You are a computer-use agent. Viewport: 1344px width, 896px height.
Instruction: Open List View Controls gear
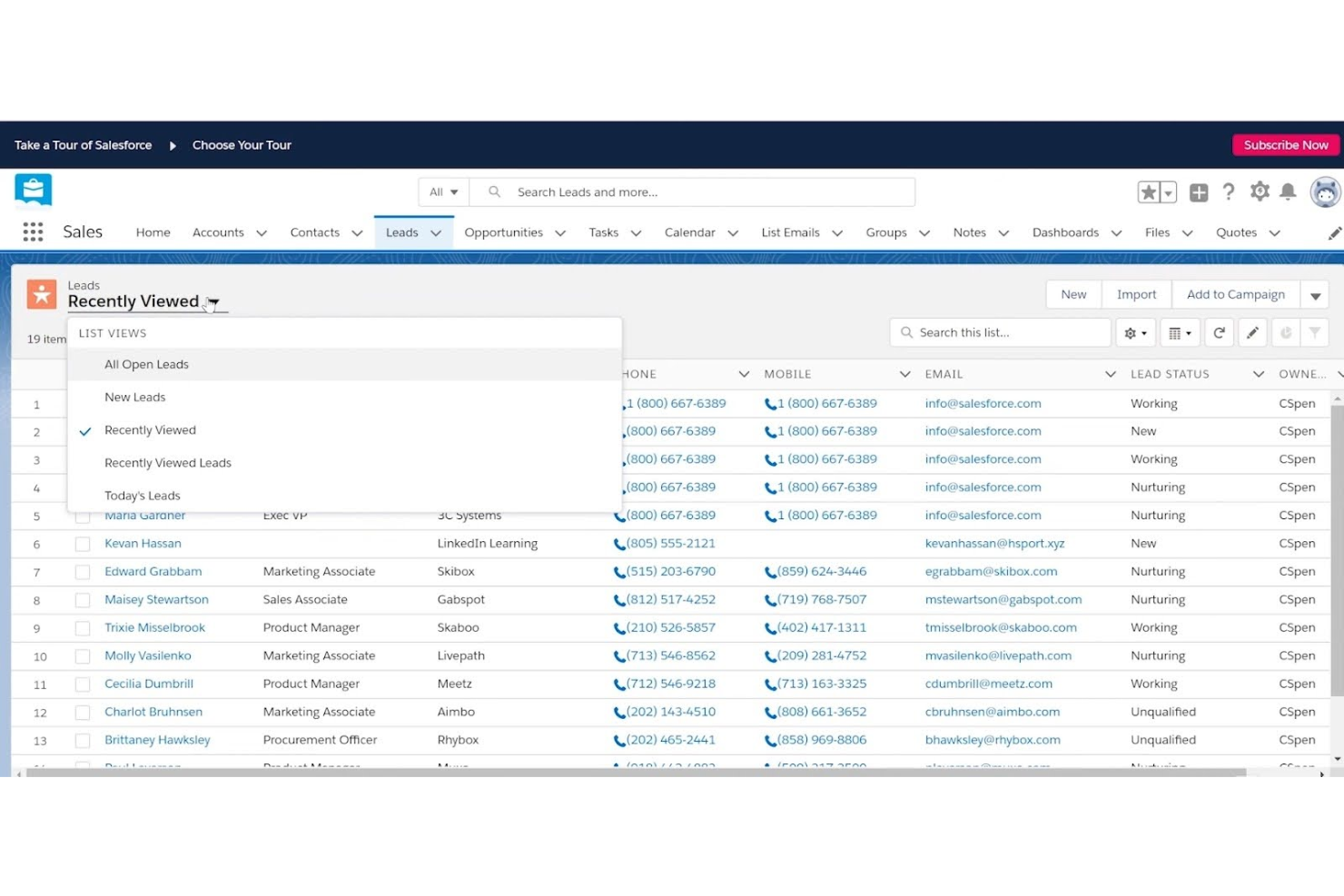pyautogui.click(x=1135, y=333)
